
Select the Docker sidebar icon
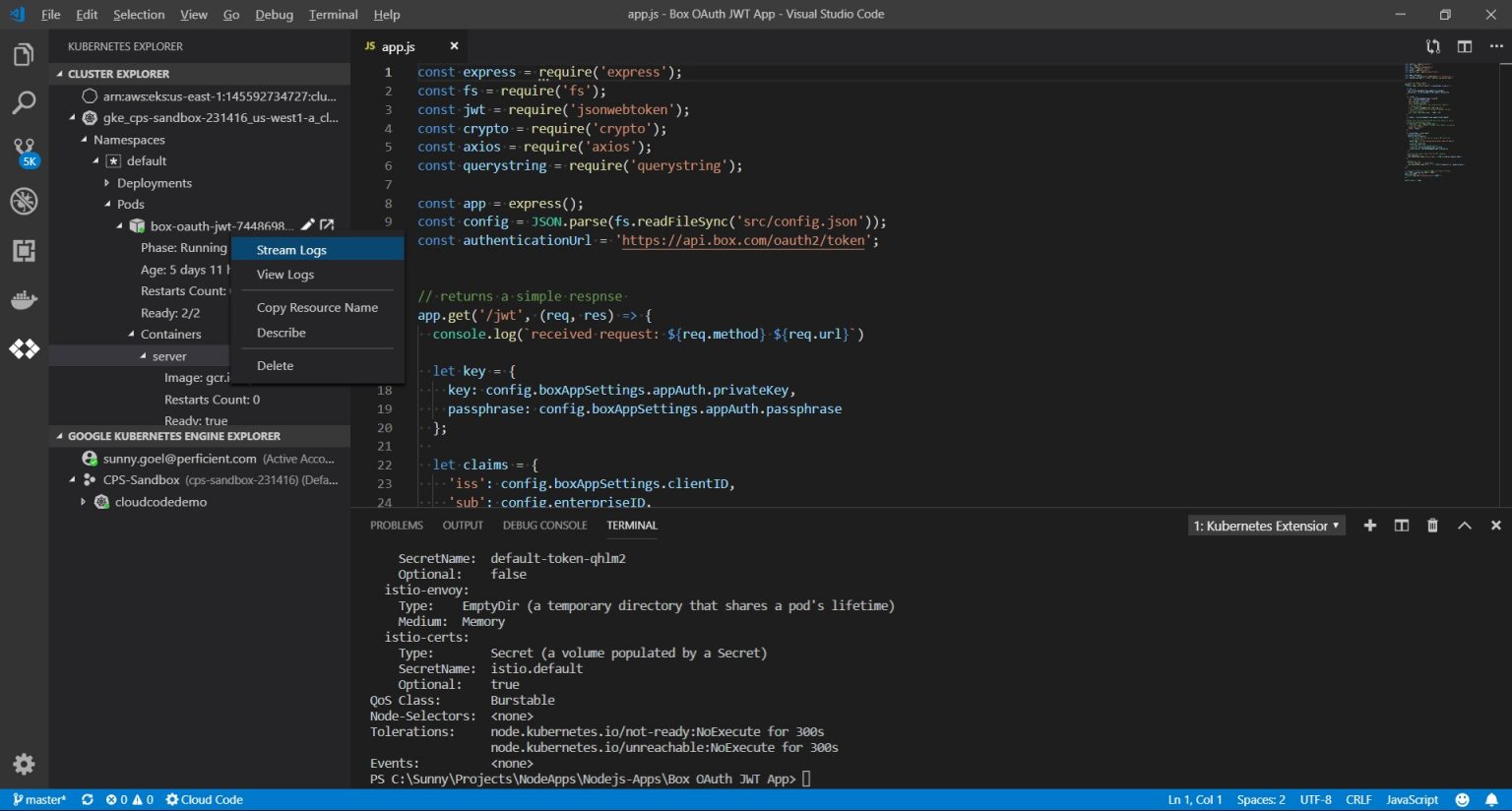24,300
